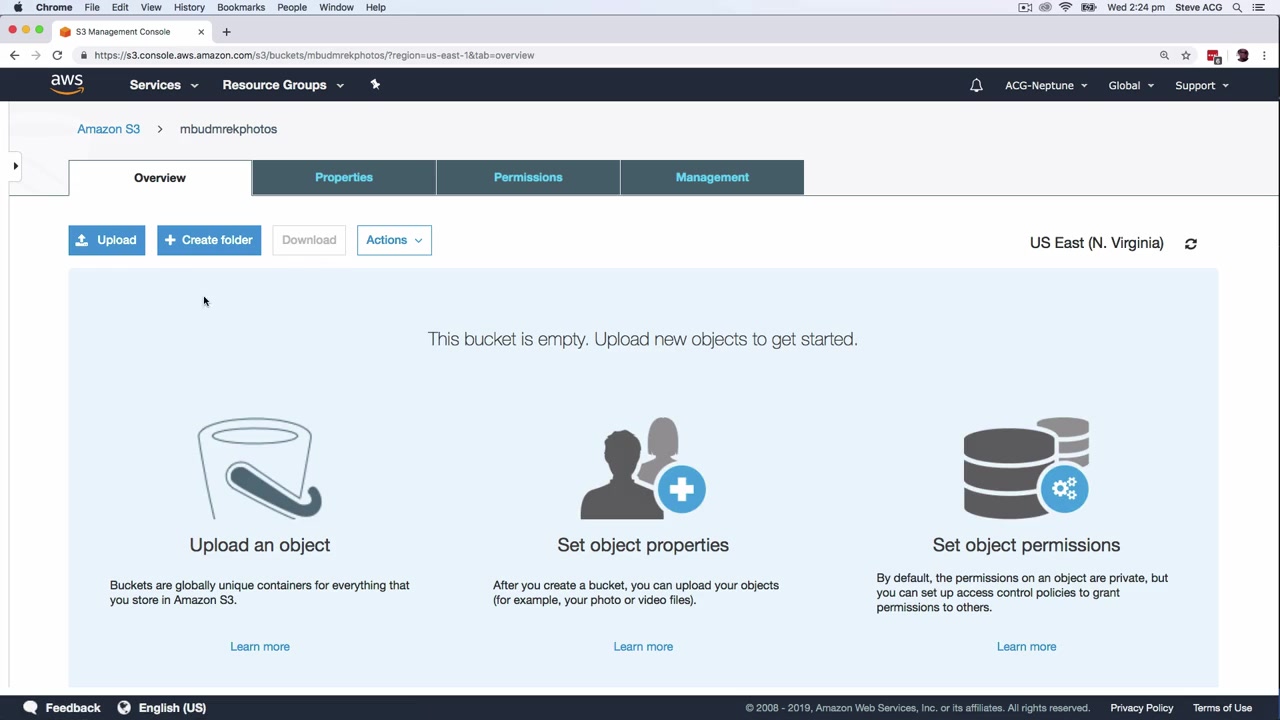
Task: Close the S3 Management Console browser tab
Action: pyautogui.click(x=200, y=31)
